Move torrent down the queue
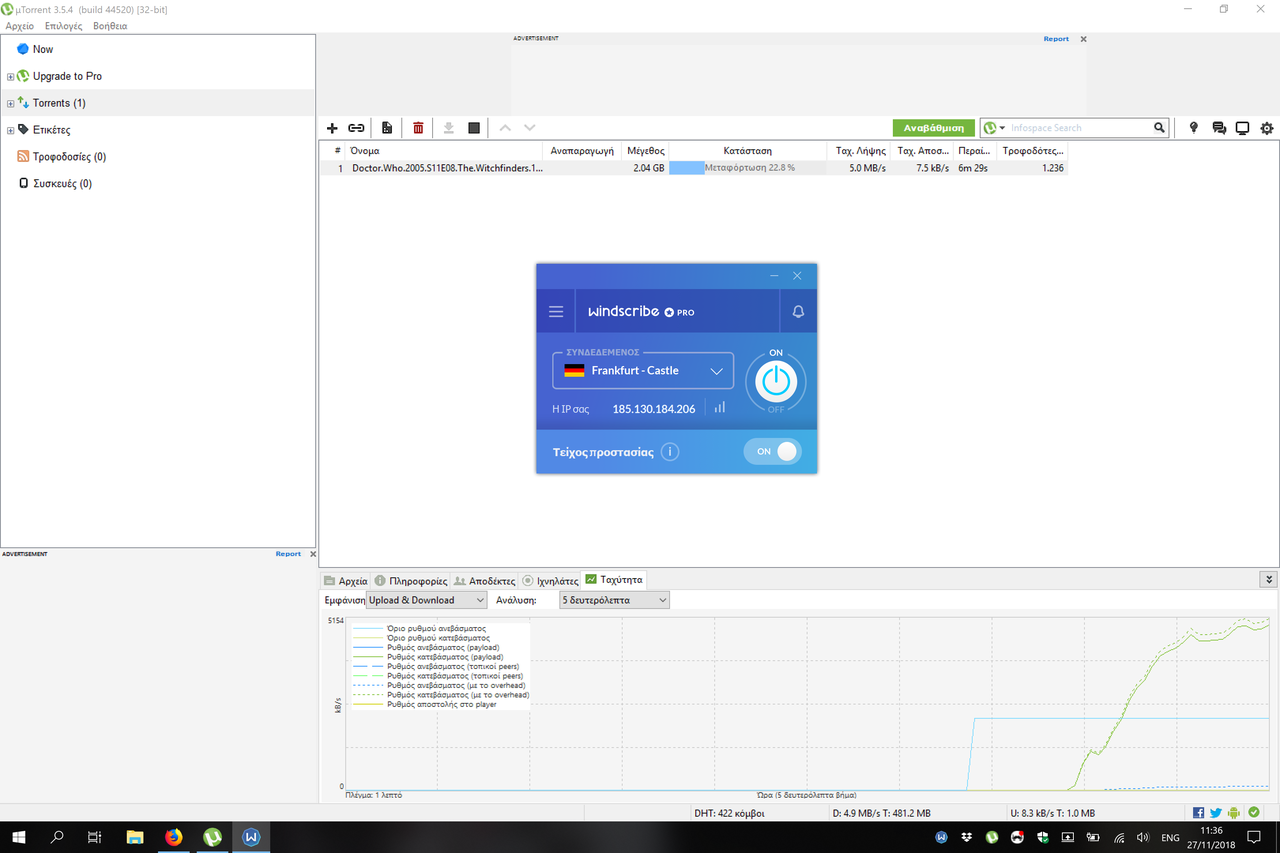 [530, 128]
